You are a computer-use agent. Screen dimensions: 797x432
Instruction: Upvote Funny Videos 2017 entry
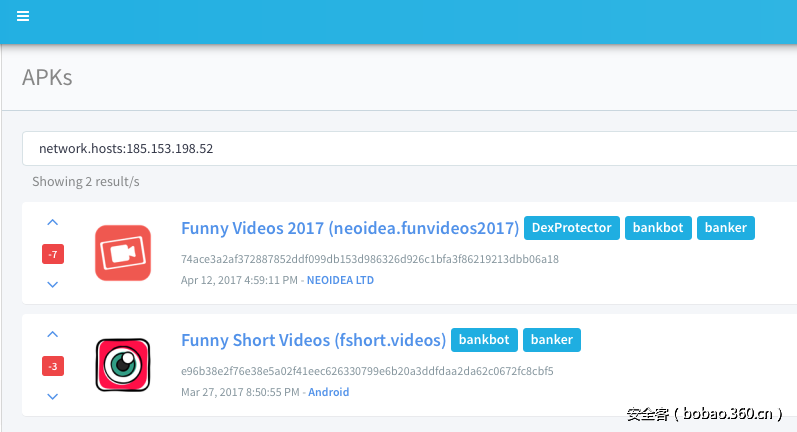[53, 223]
